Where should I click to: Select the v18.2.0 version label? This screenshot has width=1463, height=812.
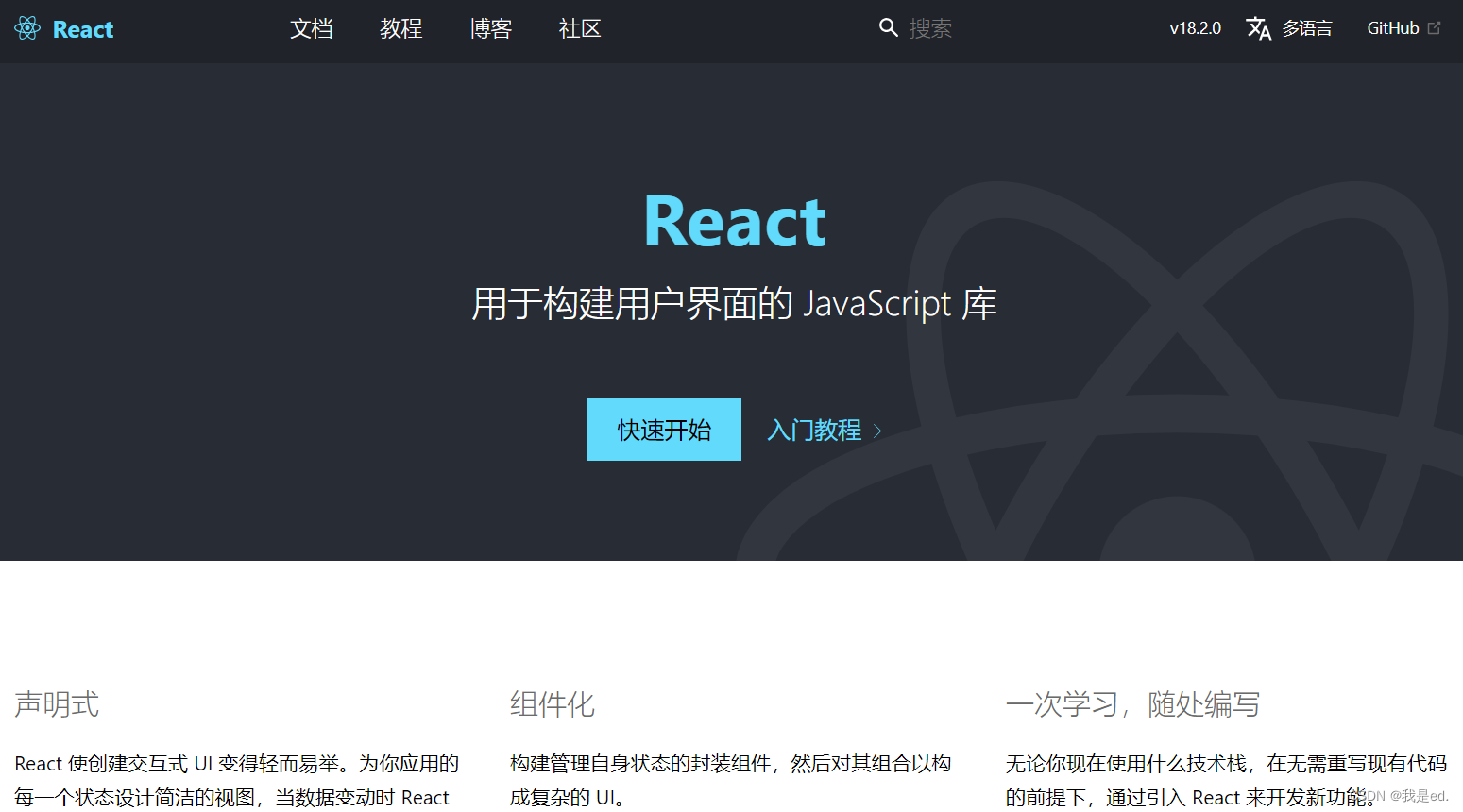tap(1195, 28)
